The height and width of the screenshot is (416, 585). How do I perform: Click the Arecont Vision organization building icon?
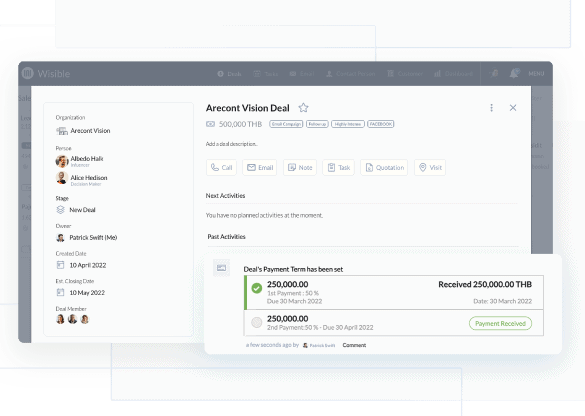[x=62, y=131]
